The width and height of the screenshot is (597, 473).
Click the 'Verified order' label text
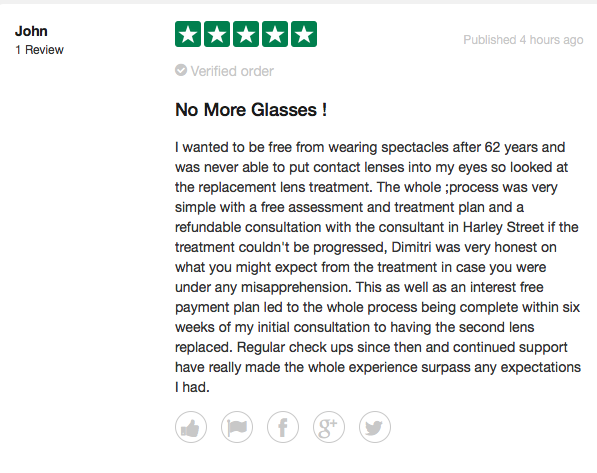(x=232, y=71)
